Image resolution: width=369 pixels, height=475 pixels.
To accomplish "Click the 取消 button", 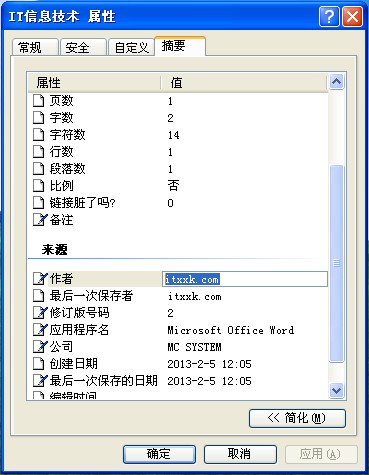I will [x=240, y=454].
